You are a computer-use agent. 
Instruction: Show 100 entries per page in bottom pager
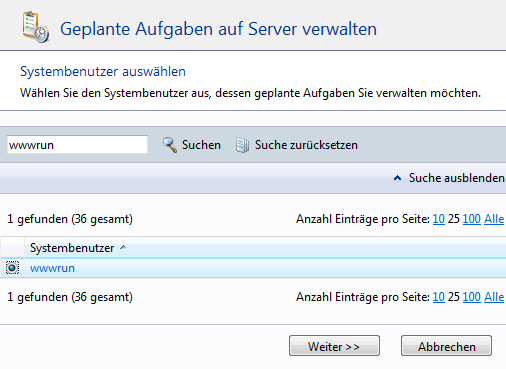(x=472, y=297)
